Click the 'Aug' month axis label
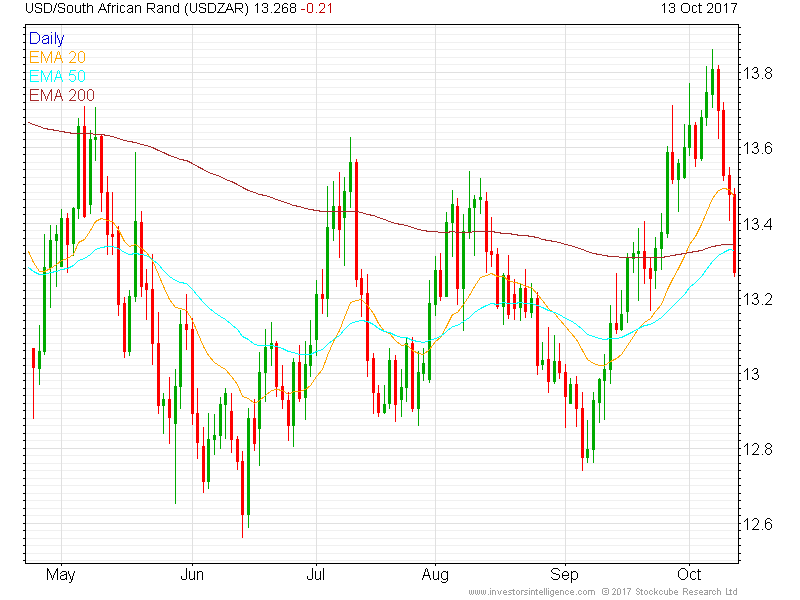Image resolution: width=800 pixels, height=600 pixels. point(435,575)
